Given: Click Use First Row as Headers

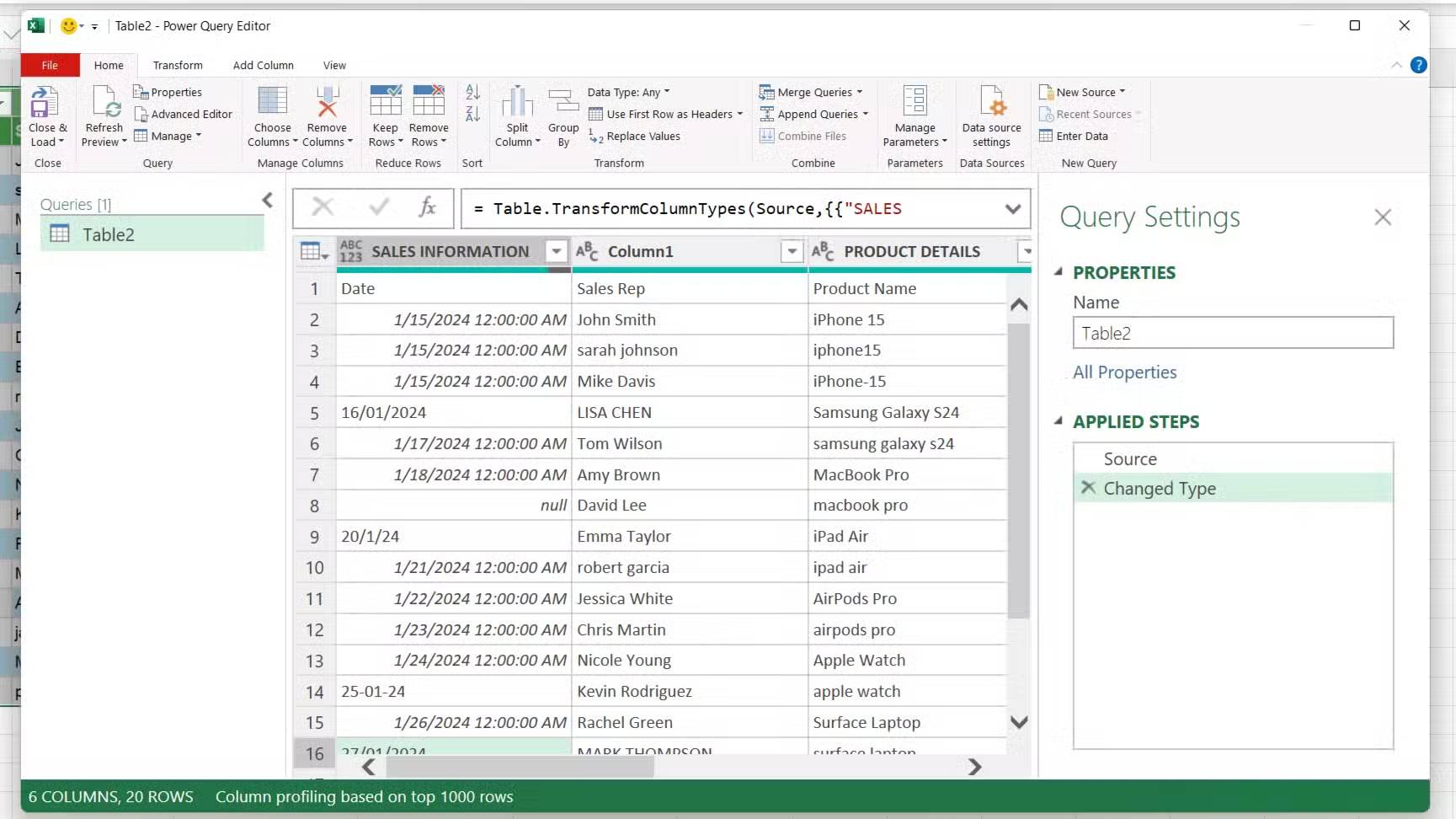Looking at the screenshot, I should (x=669, y=114).
